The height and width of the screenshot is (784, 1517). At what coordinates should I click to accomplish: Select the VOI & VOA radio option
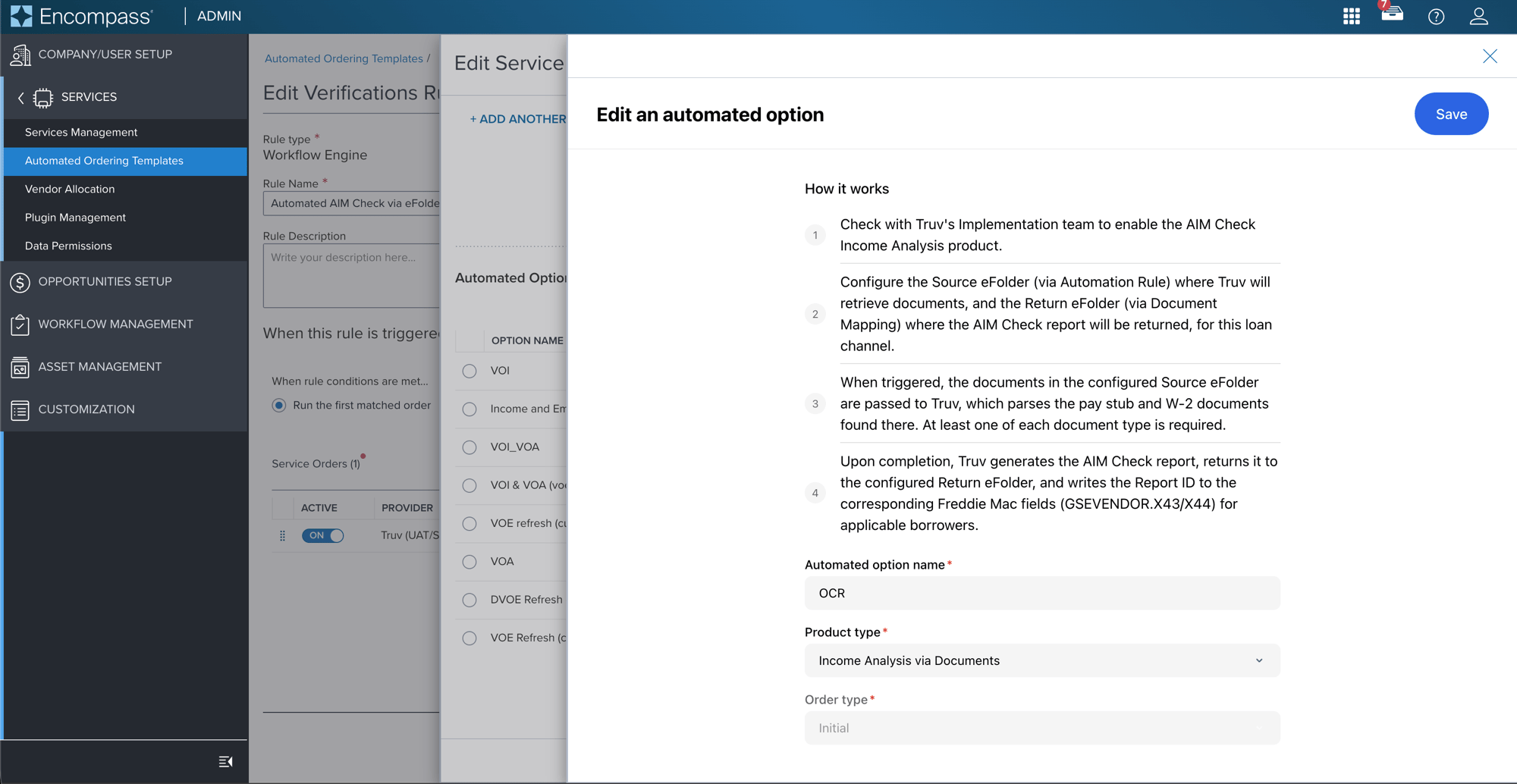(470, 485)
